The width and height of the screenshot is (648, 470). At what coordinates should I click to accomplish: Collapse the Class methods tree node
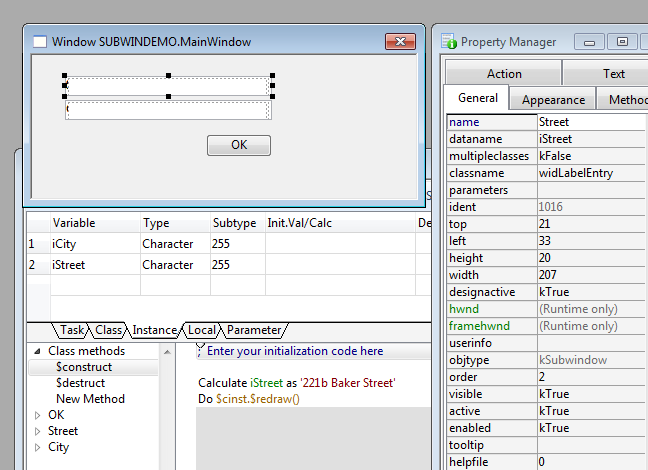[38, 351]
